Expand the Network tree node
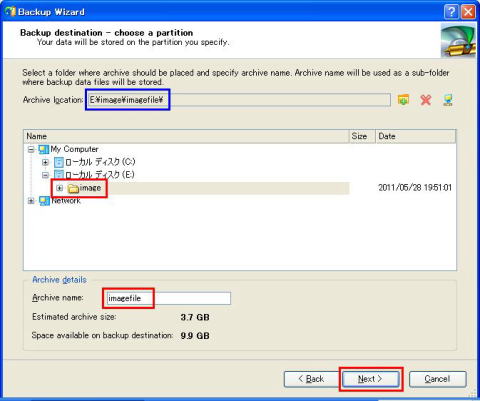This screenshot has height=401, width=480. [31, 201]
